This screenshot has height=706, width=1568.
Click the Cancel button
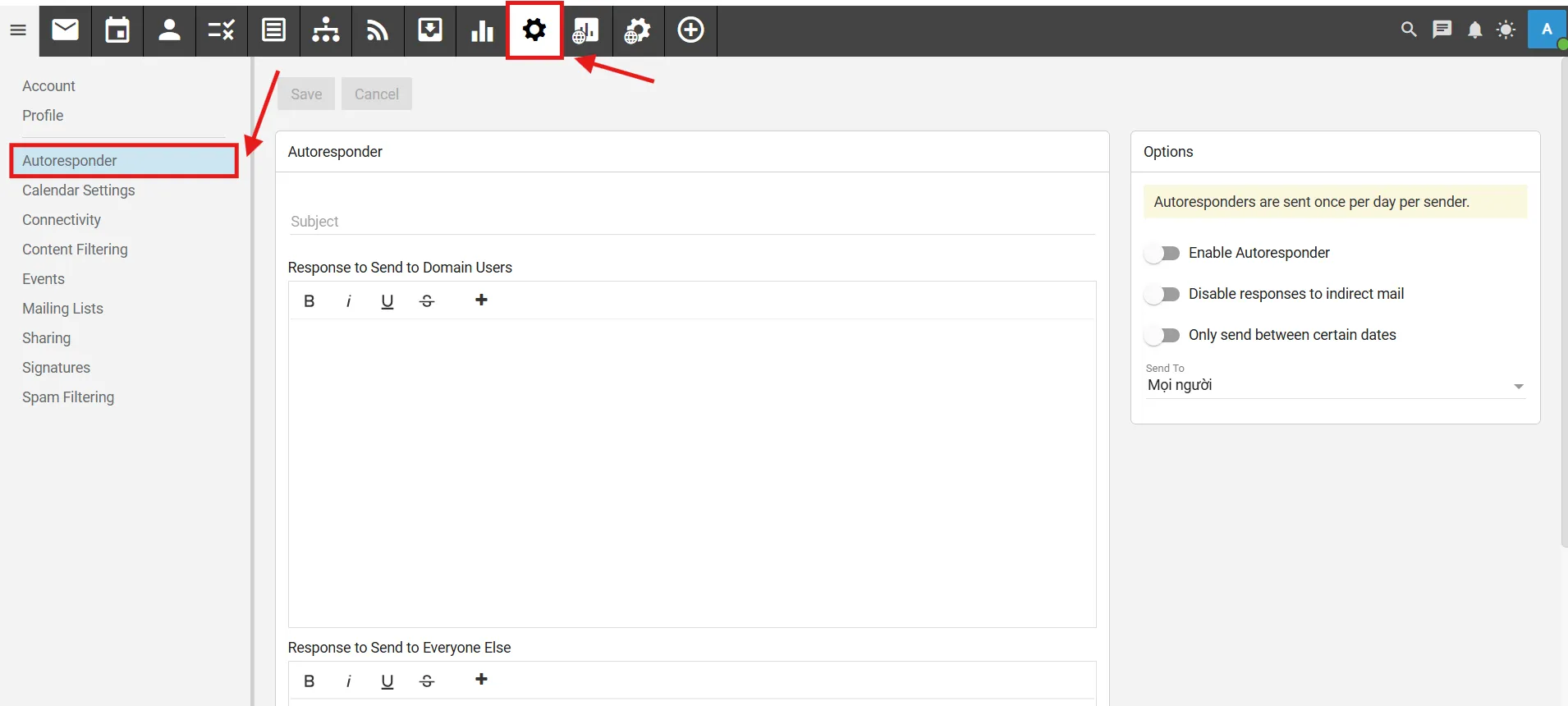(x=377, y=94)
